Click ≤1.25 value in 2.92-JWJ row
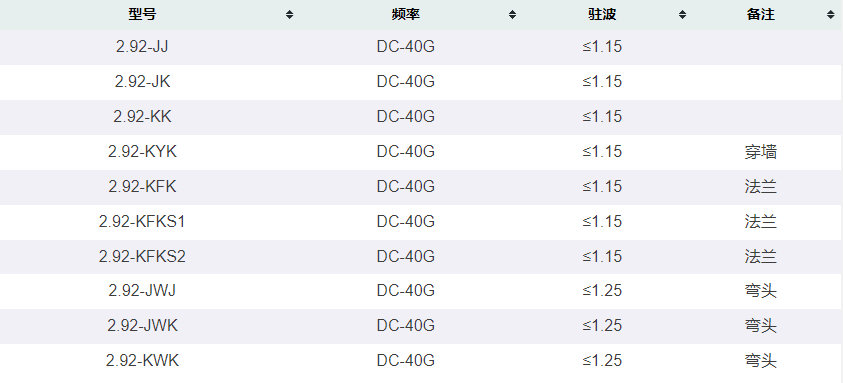 click(x=602, y=291)
